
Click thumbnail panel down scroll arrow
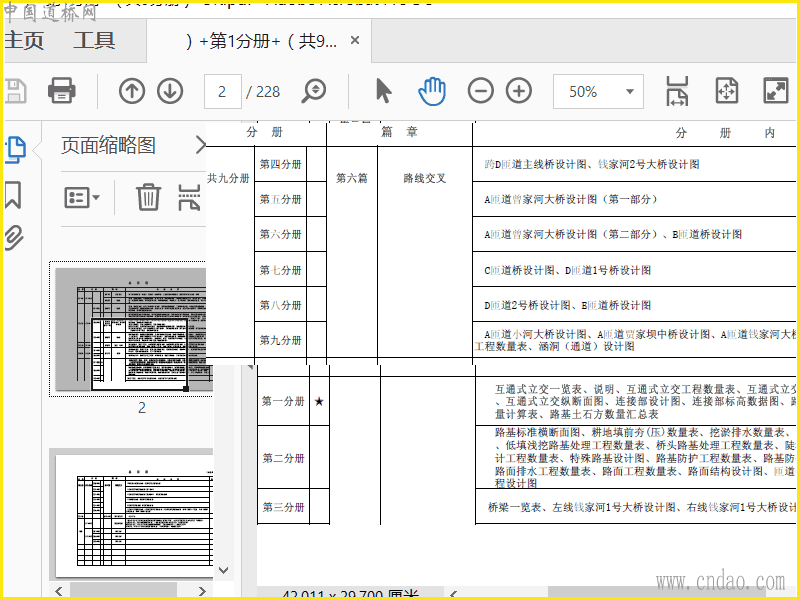pyautogui.click(x=223, y=570)
